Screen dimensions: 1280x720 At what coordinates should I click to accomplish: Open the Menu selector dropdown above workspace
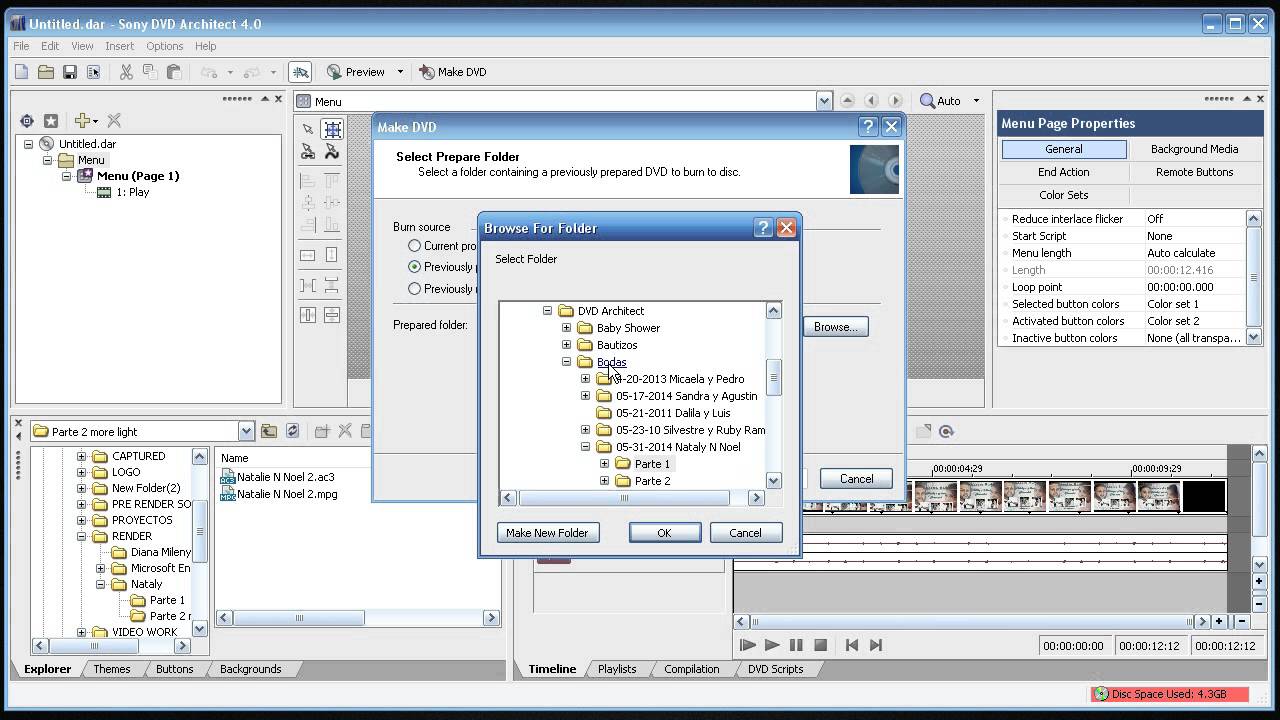(x=824, y=101)
